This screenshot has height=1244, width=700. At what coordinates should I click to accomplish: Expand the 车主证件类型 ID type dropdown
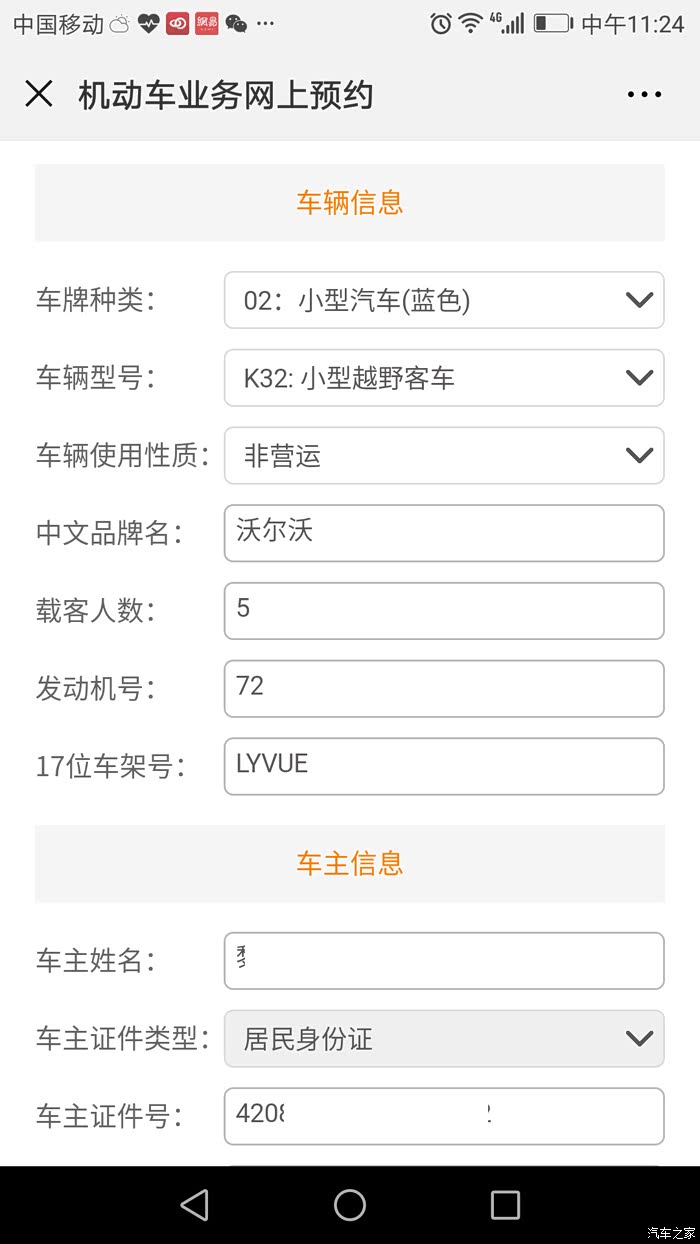[x=444, y=1039]
